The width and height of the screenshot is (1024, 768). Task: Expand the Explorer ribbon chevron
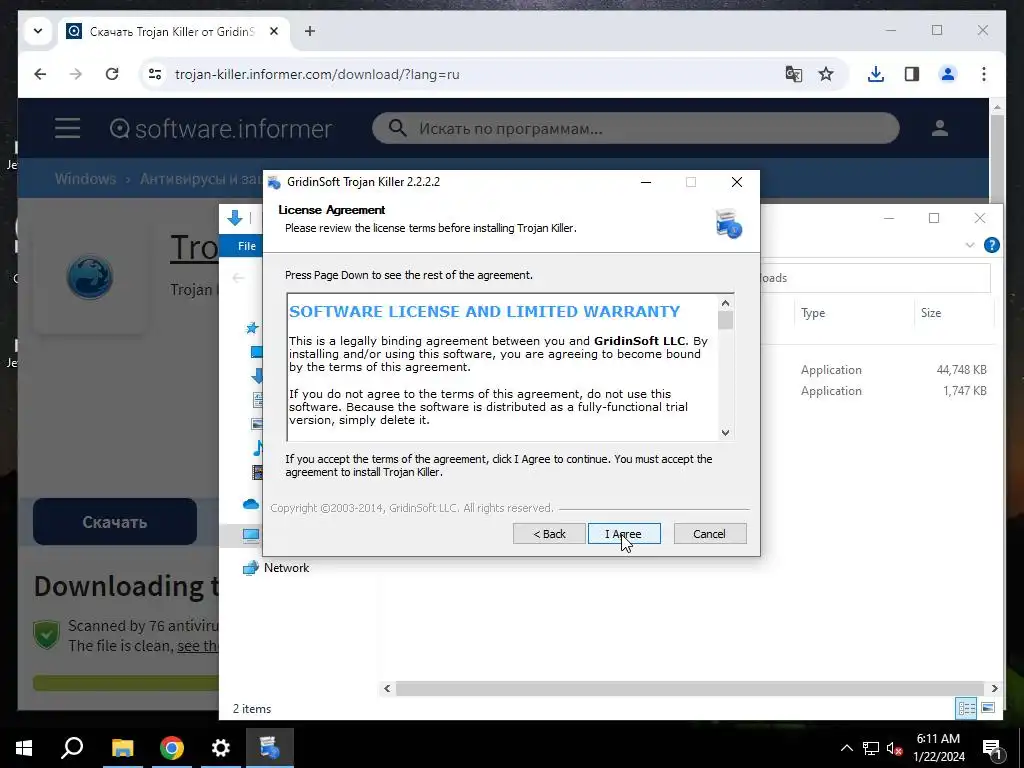[970, 245]
